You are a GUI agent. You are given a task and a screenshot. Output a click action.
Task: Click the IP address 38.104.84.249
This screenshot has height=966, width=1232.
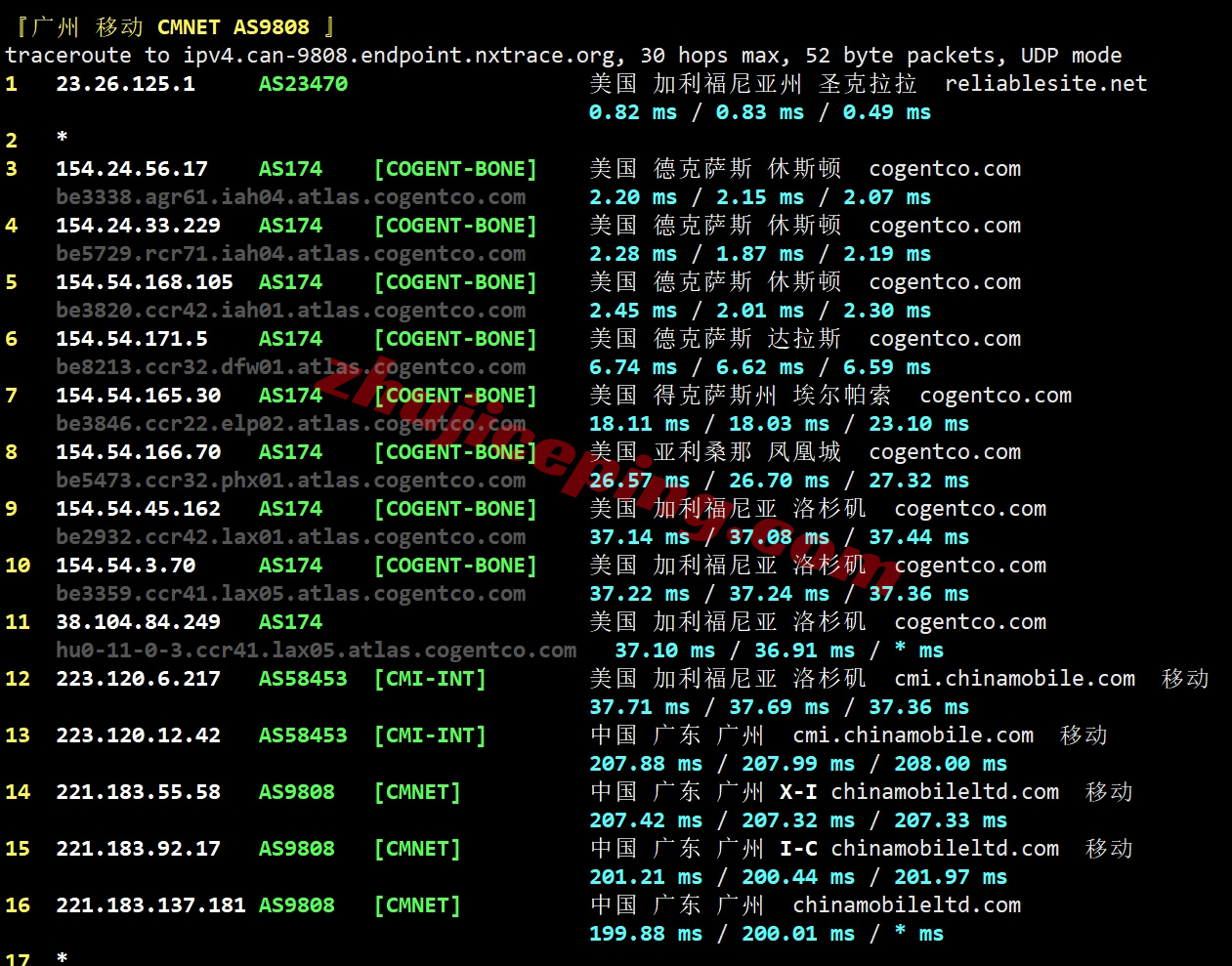(138, 622)
